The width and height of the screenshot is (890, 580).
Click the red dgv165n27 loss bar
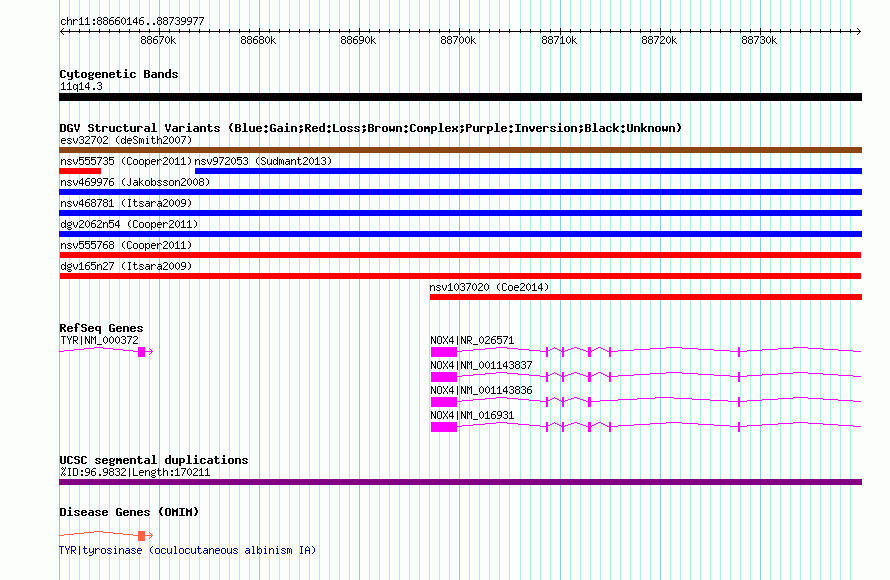click(460, 276)
